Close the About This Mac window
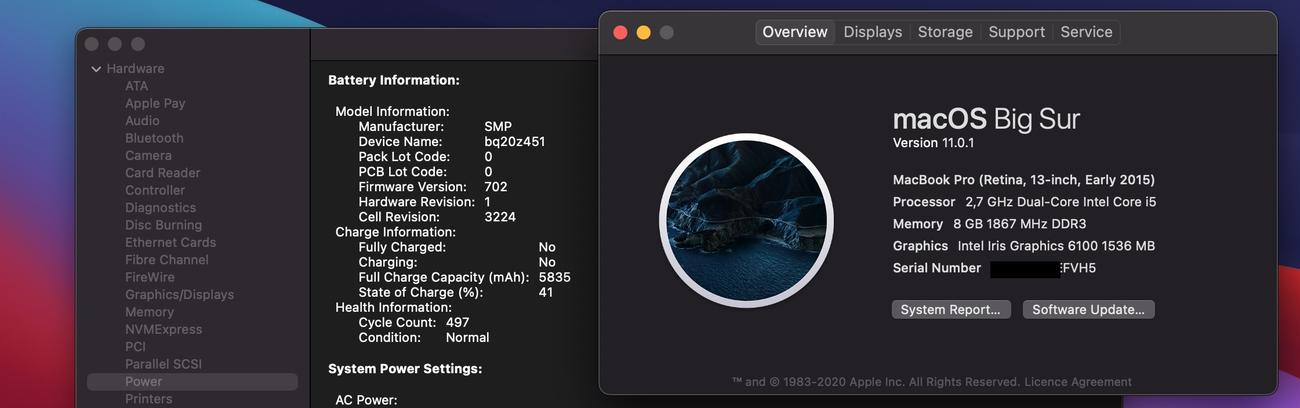The height and width of the screenshot is (408, 1300). pyautogui.click(x=620, y=32)
